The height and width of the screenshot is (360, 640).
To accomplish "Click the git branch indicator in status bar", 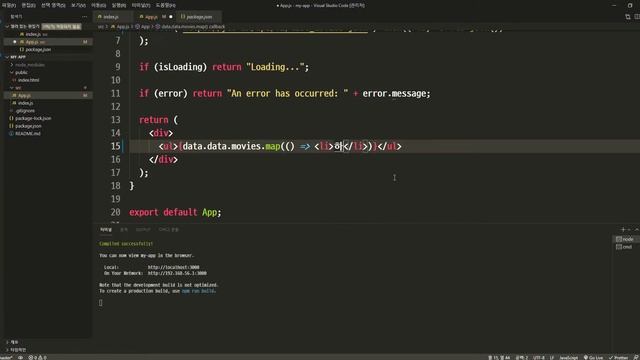I will click(x=6, y=358).
